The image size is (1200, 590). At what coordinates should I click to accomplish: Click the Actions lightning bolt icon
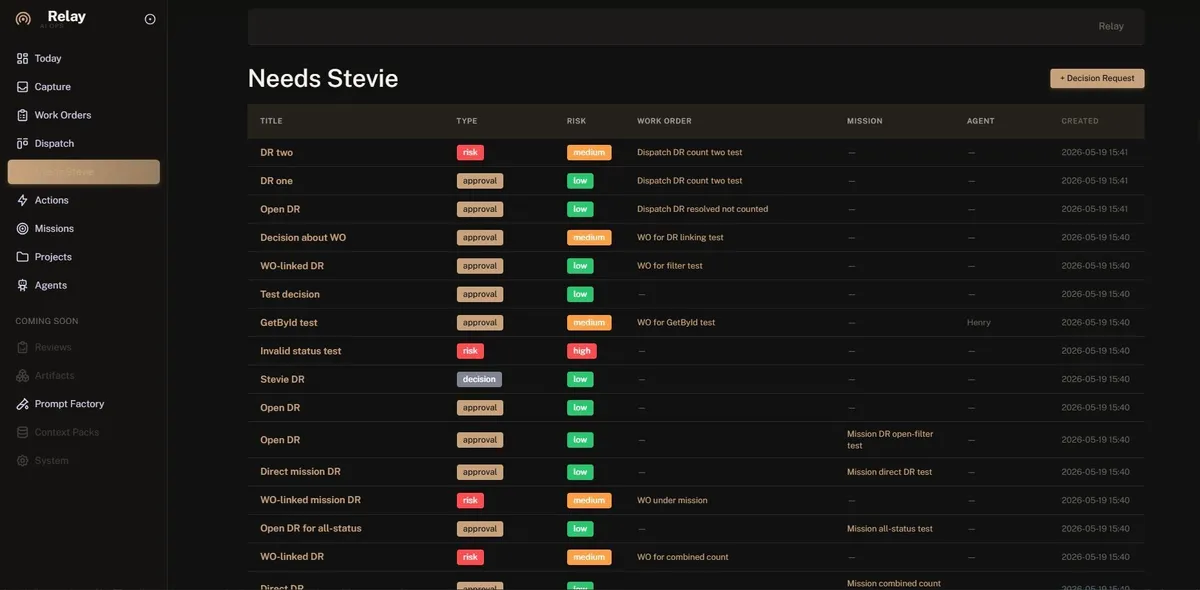point(23,200)
